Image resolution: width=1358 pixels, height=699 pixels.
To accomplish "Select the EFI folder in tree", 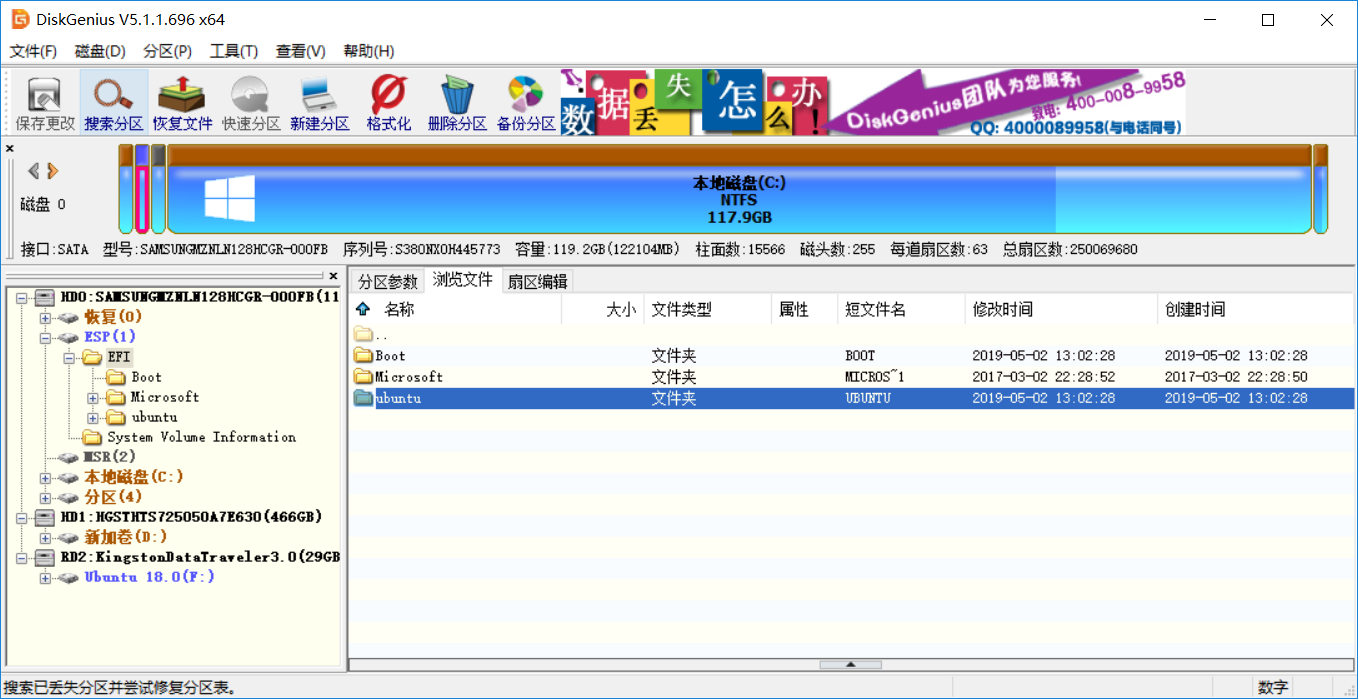I will click(x=119, y=357).
